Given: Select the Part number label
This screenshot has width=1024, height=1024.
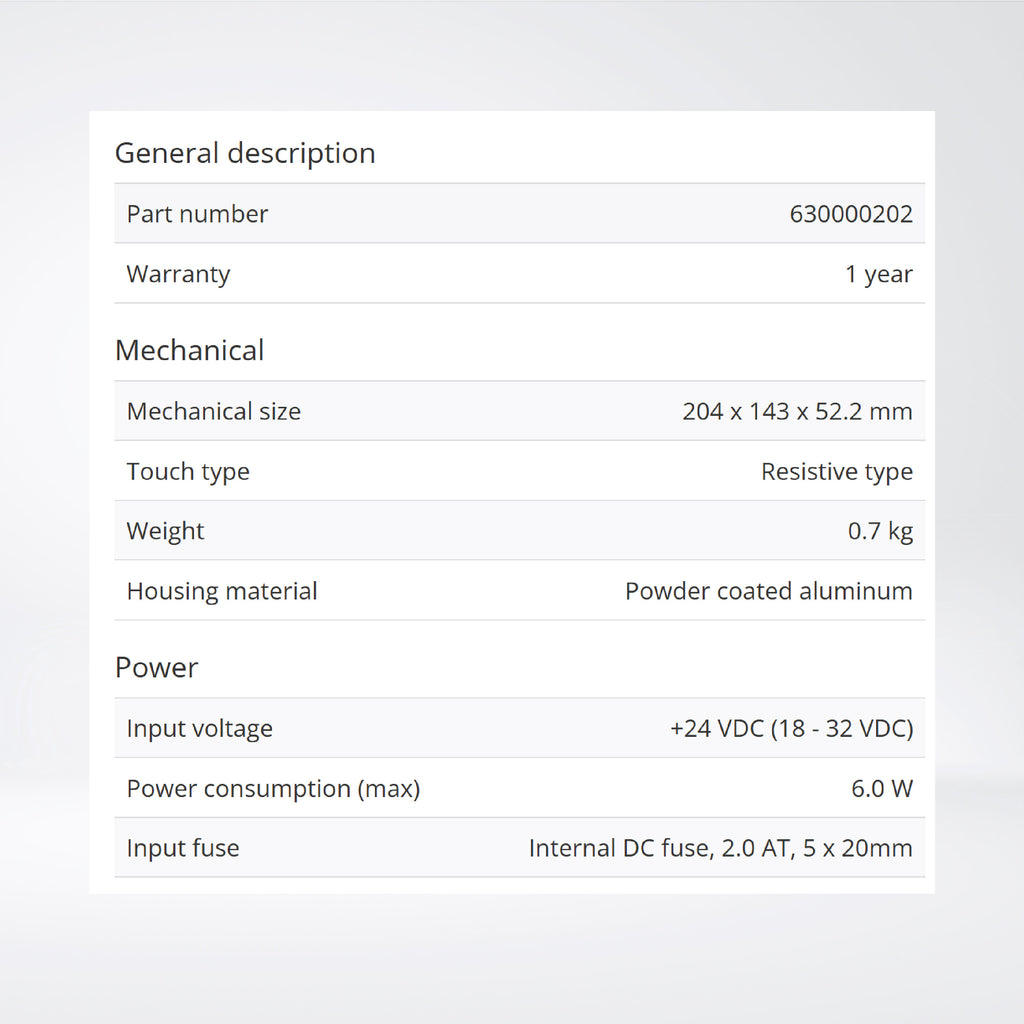Looking at the screenshot, I should tap(197, 214).
